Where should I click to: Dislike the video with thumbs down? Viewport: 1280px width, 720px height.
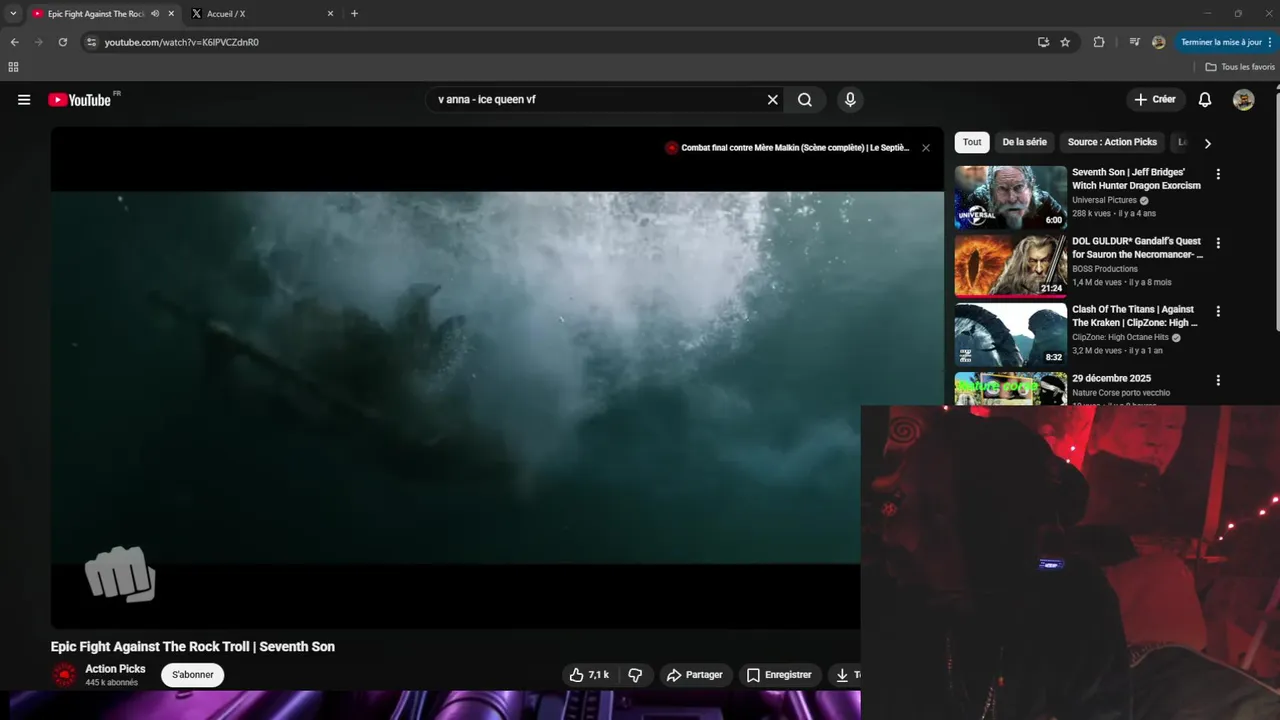pos(635,675)
